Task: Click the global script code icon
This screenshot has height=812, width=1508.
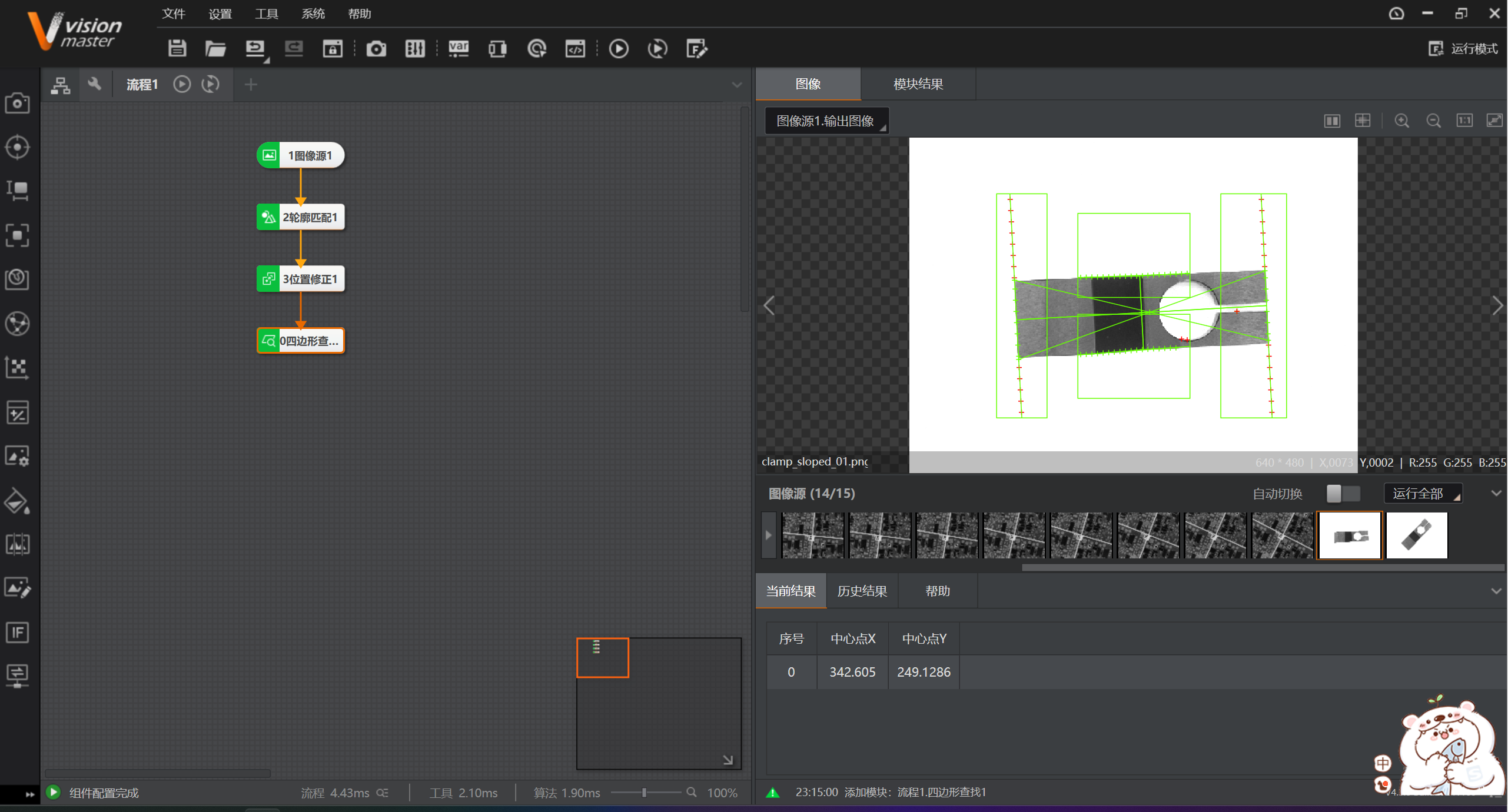Action: tap(575, 48)
